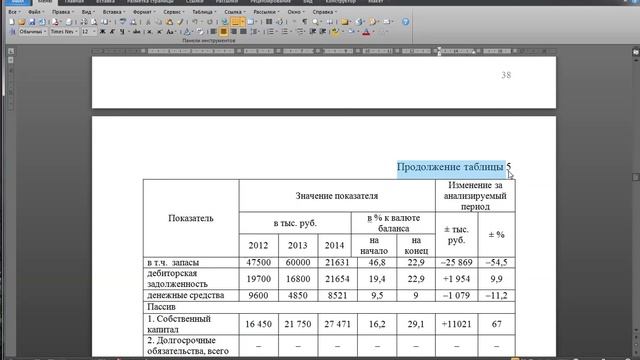Click the blue Help question icon

(406, 22)
